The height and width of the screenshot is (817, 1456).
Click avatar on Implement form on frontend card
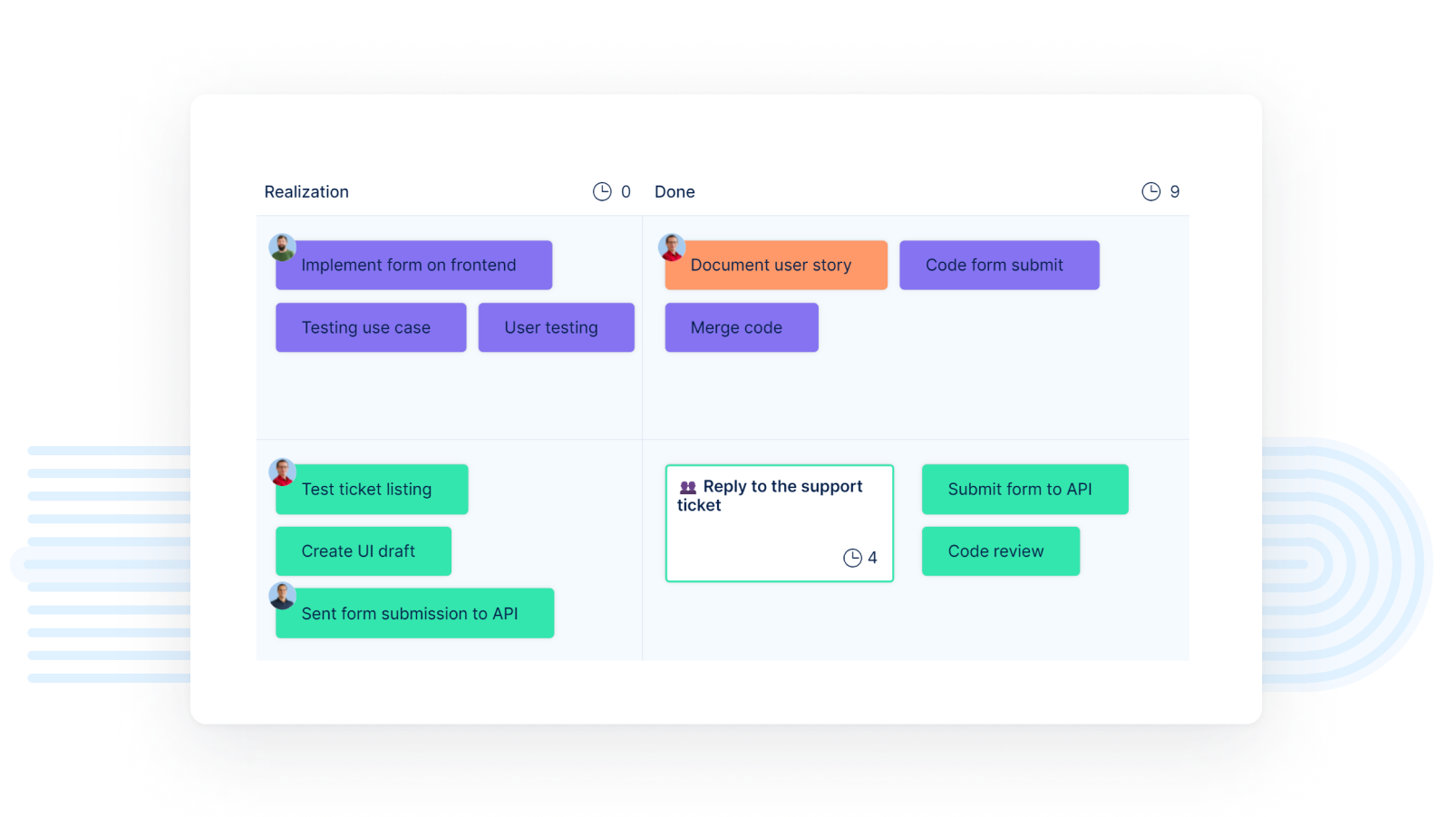pos(283,247)
